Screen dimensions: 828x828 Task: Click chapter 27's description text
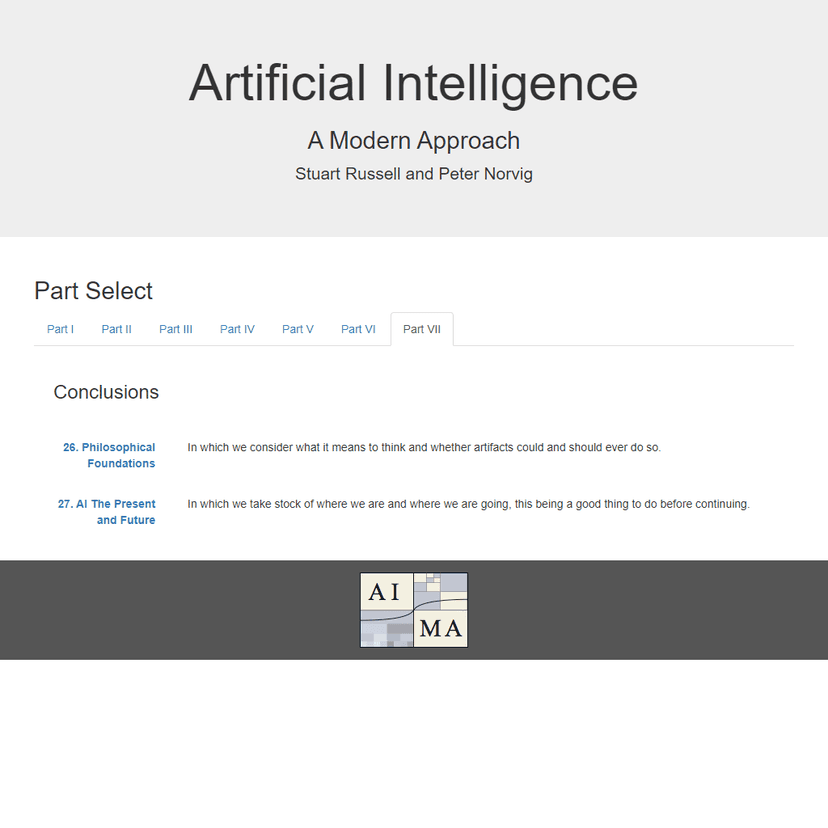tap(467, 504)
